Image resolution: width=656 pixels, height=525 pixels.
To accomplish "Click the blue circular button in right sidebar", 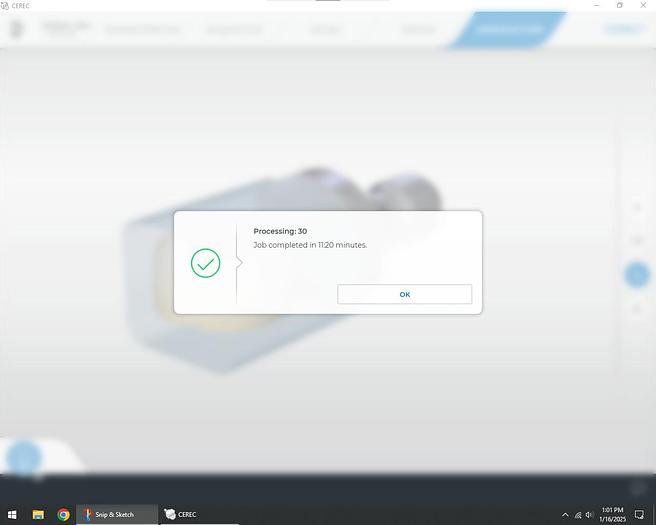I will [636, 275].
